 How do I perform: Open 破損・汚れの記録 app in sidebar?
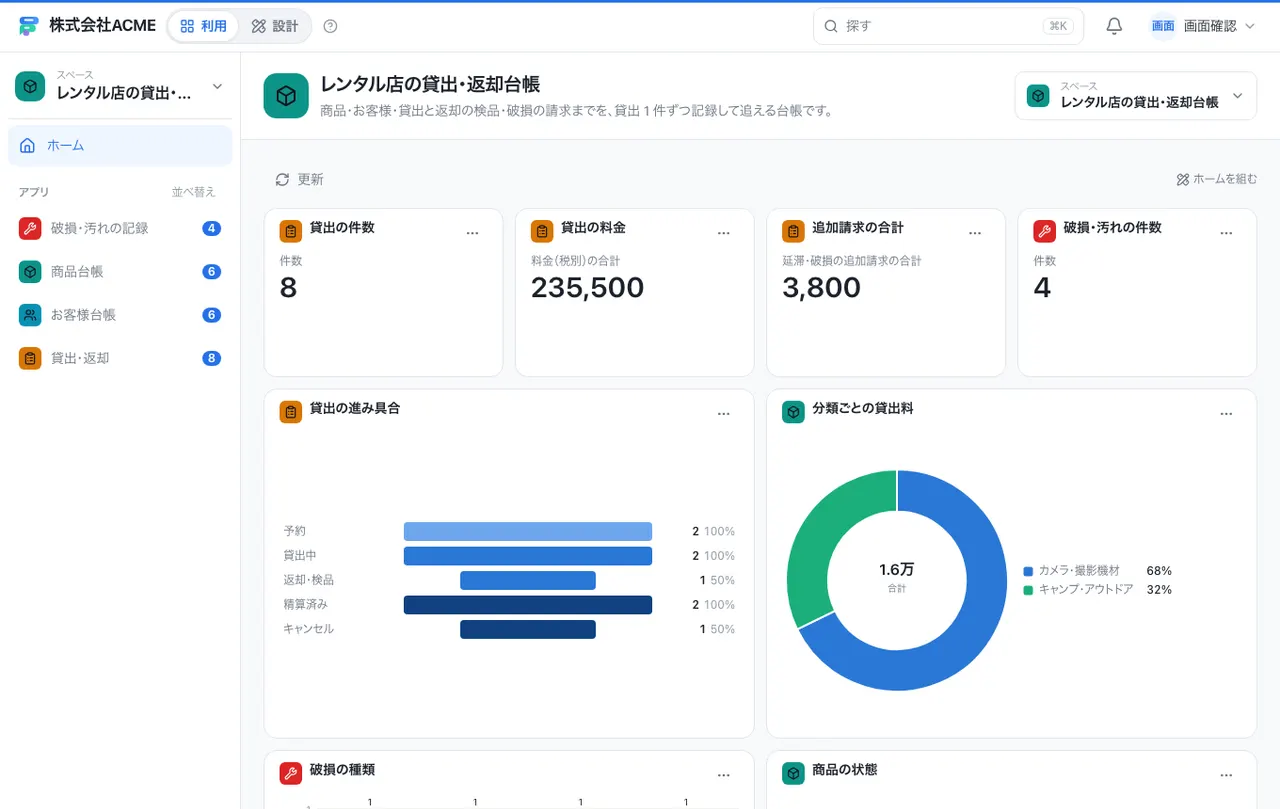tap(120, 228)
